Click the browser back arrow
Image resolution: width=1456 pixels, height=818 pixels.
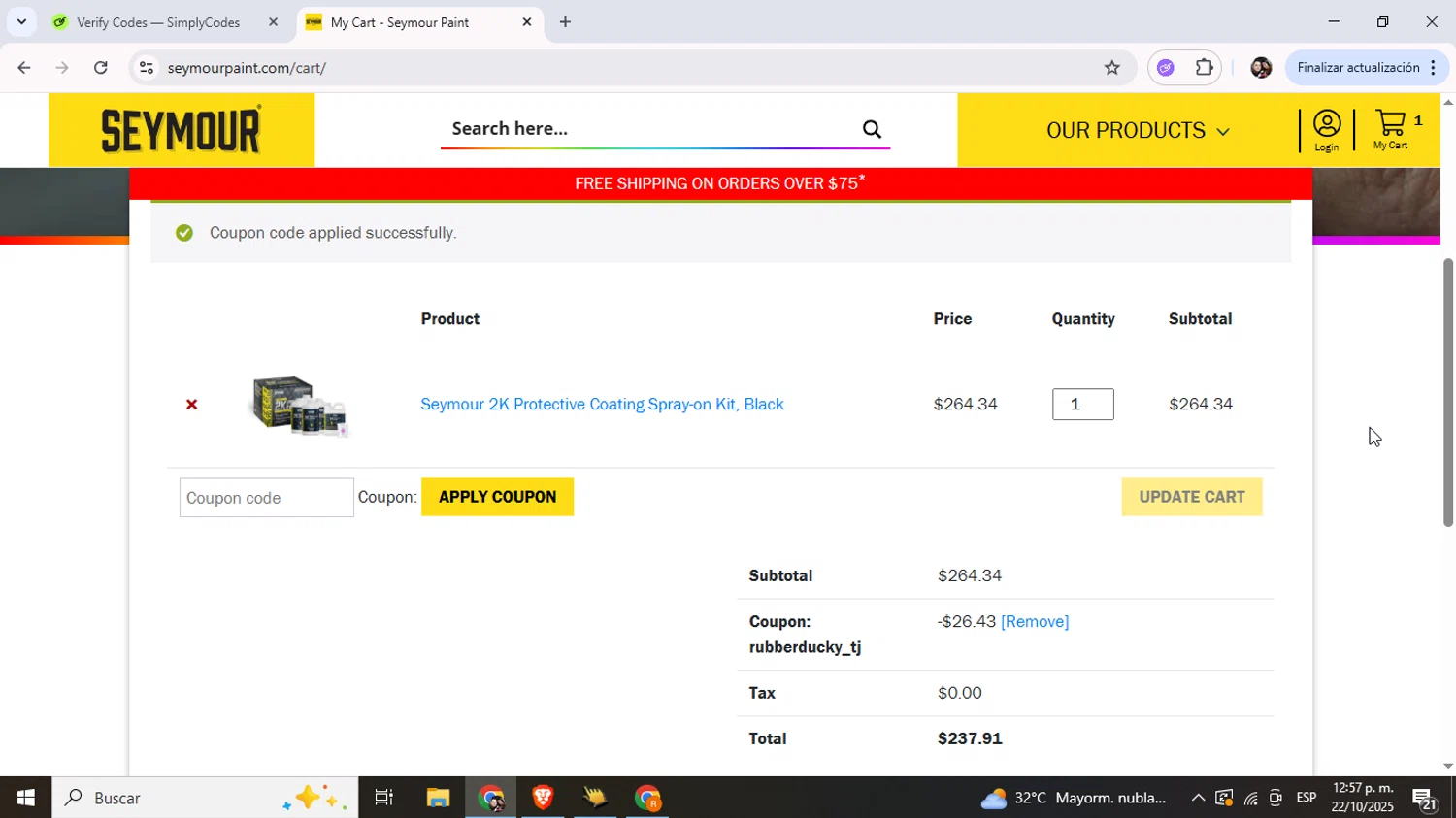click(23, 68)
